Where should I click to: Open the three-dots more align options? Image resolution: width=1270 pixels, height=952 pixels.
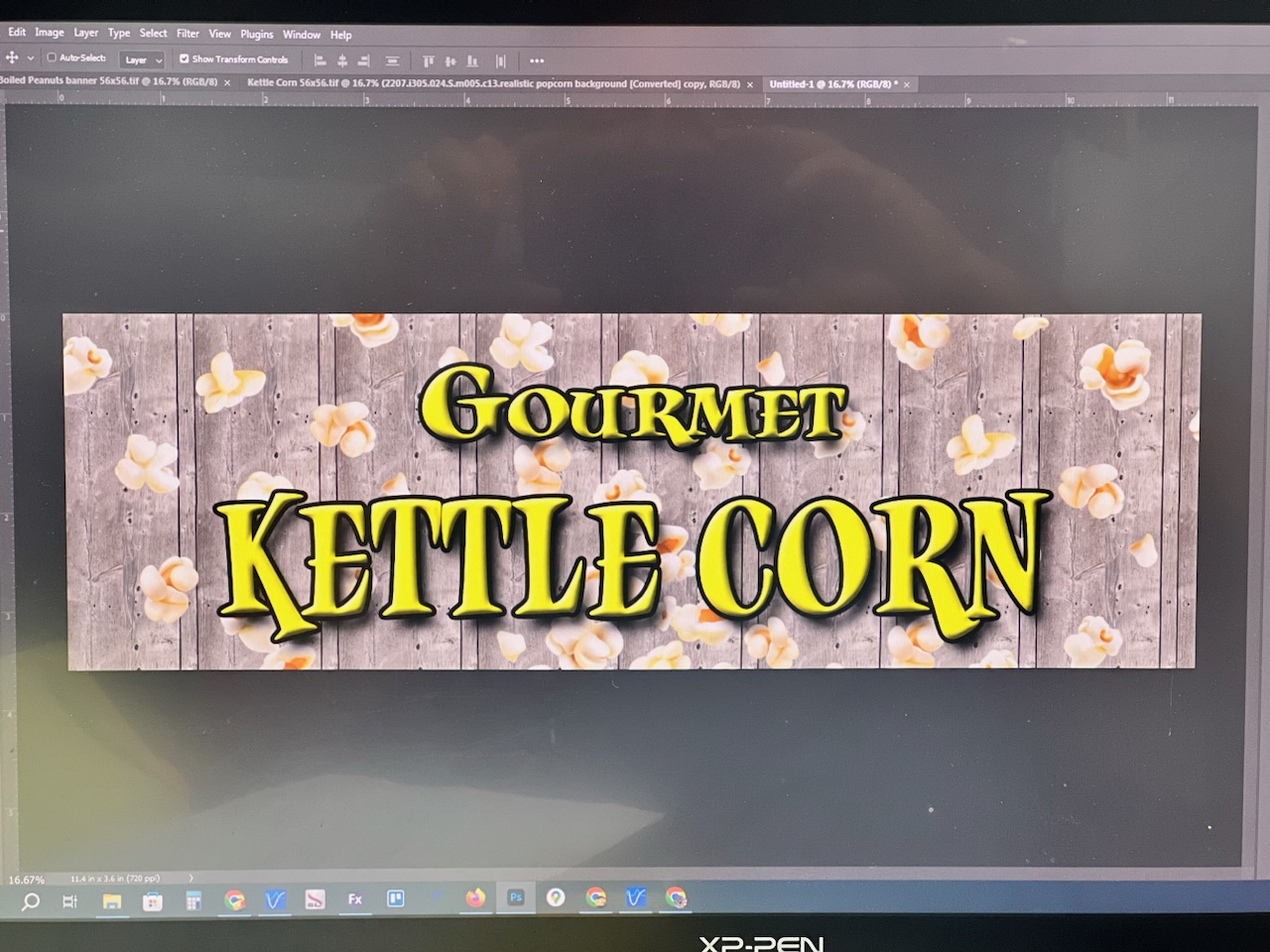coord(537,60)
